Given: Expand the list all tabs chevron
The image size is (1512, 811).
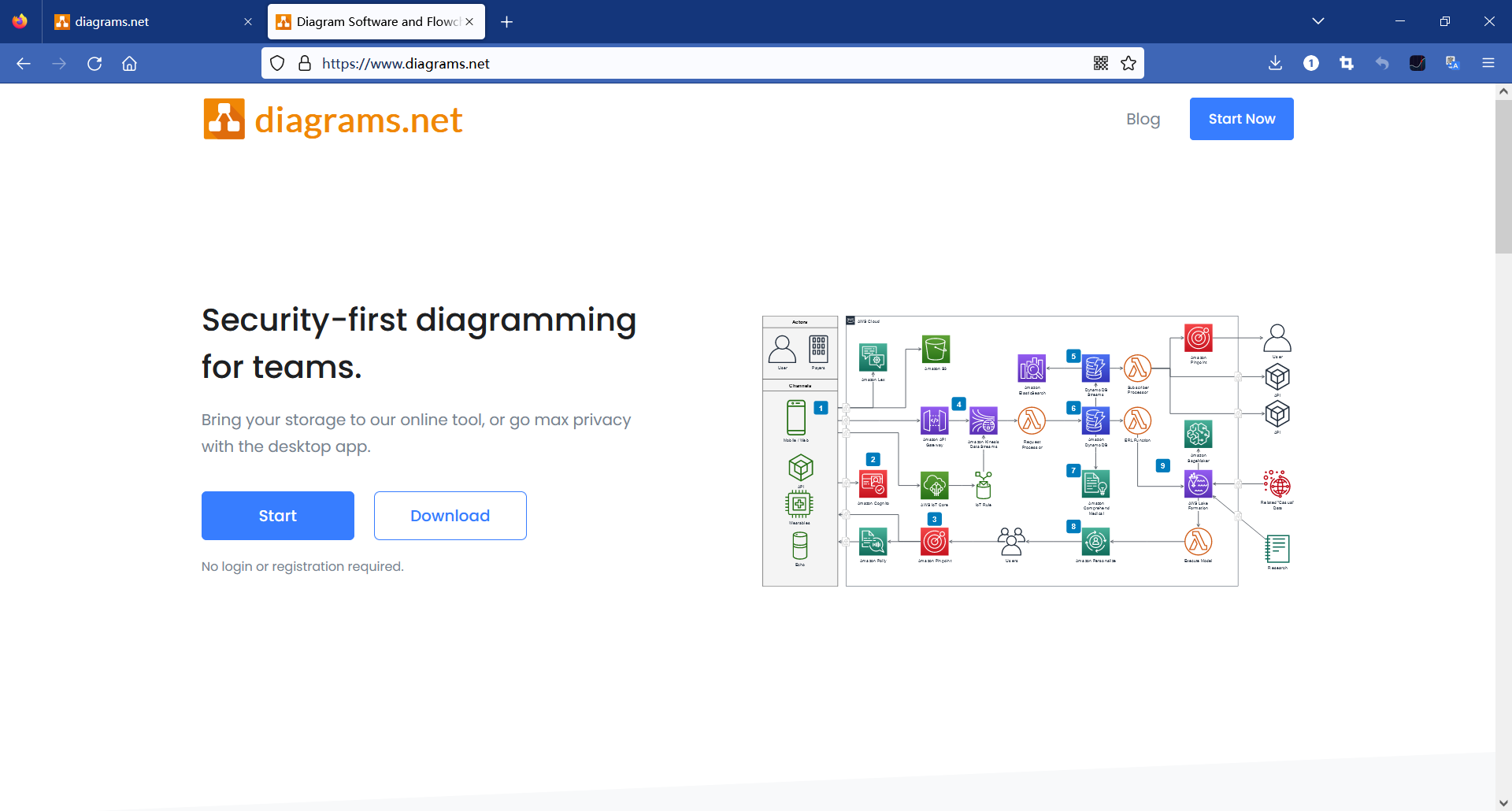Looking at the screenshot, I should 1318,21.
